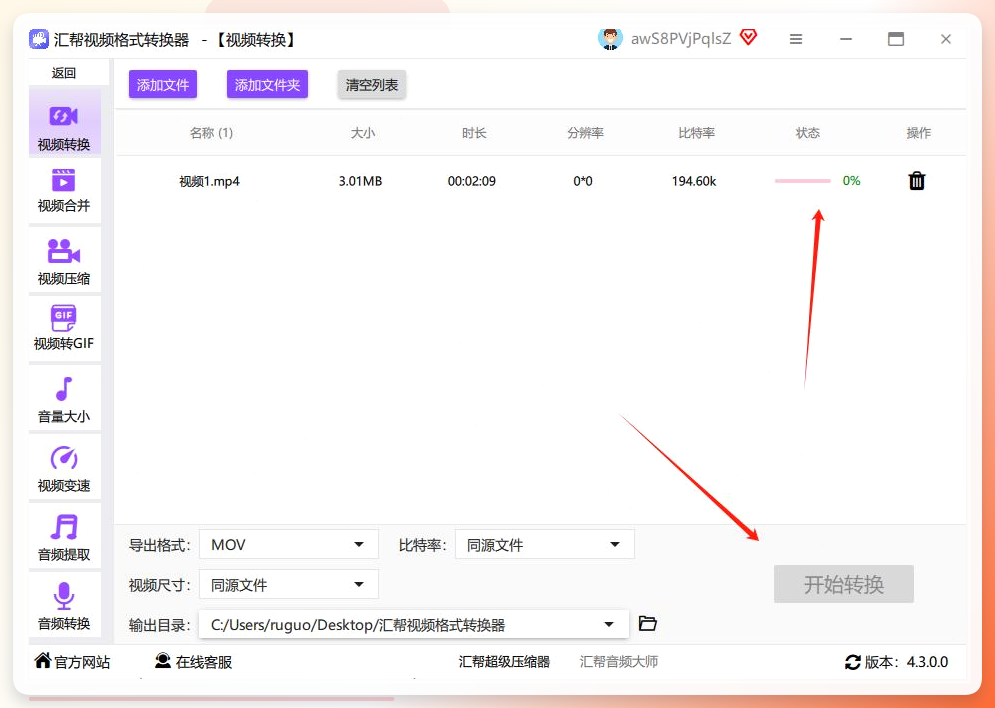This screenshot has height=708, width=995.
Task: Expand the 输出目录 path dropdown
Action: pos(414,624)
